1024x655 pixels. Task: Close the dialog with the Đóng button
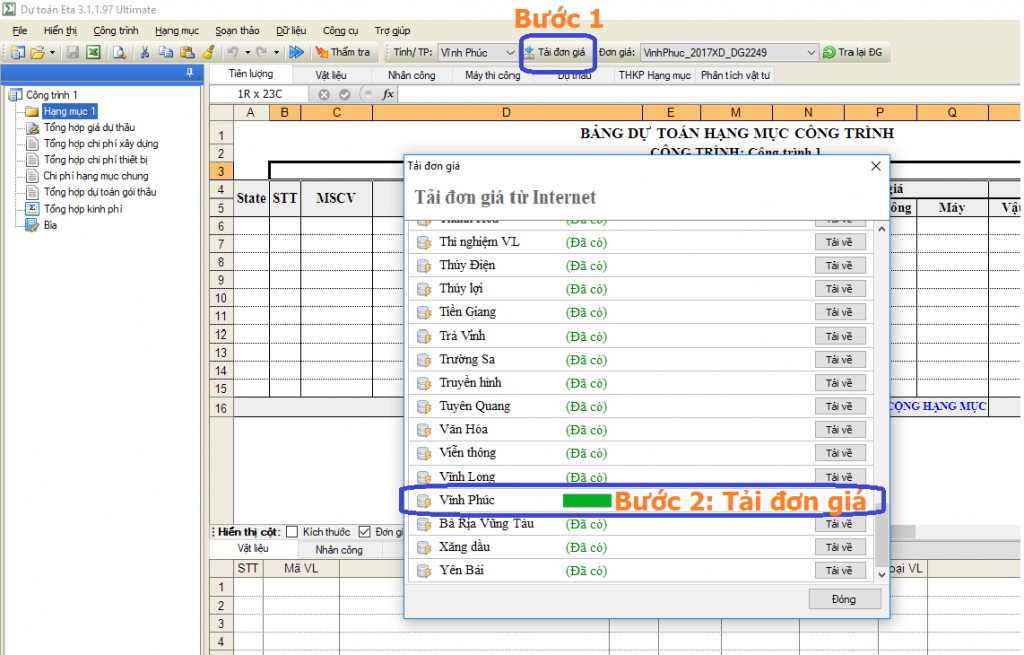point(845,598)
